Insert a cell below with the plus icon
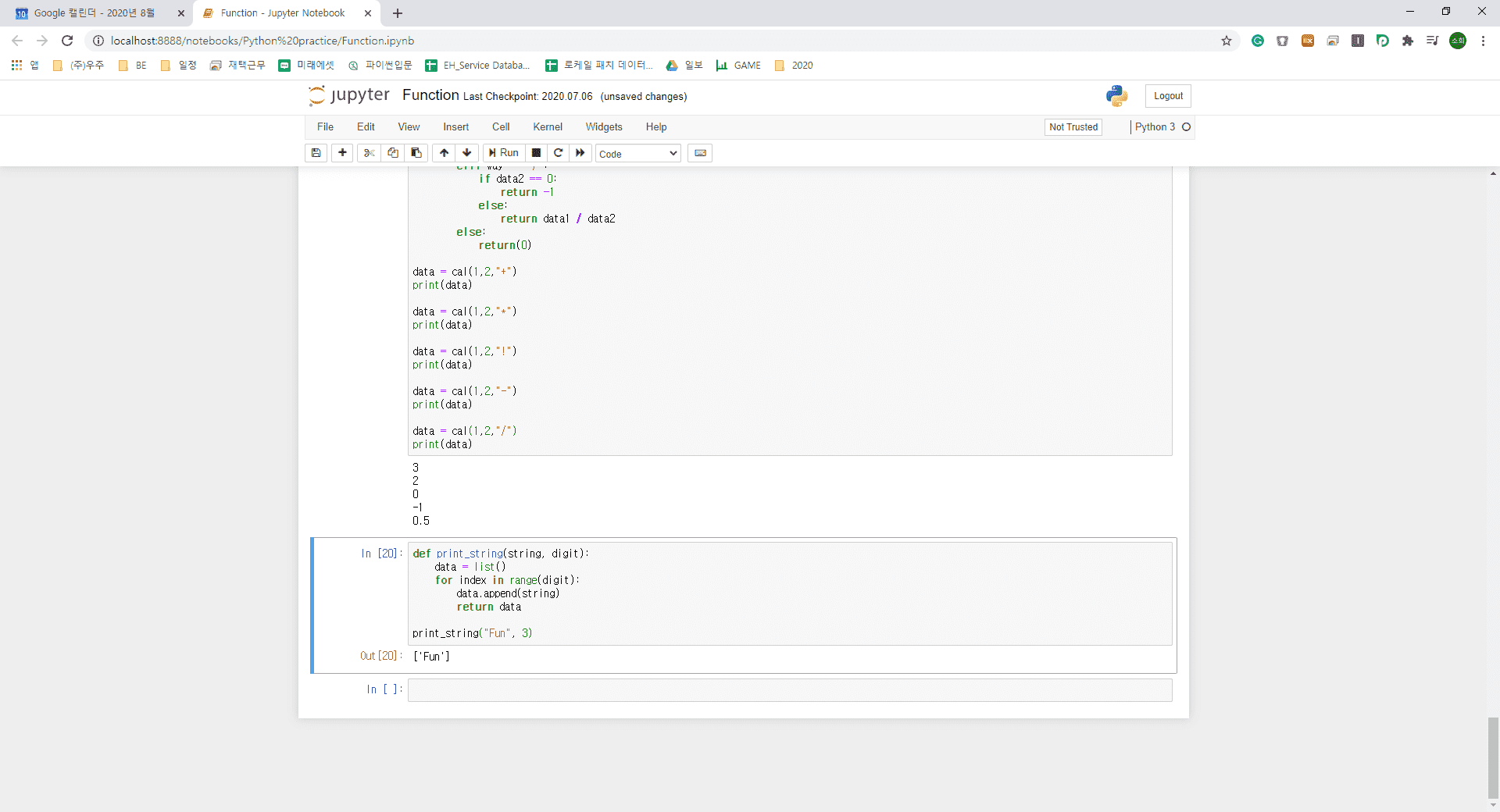This screenshot has width=1500, height=812. (x=342, y=153)
